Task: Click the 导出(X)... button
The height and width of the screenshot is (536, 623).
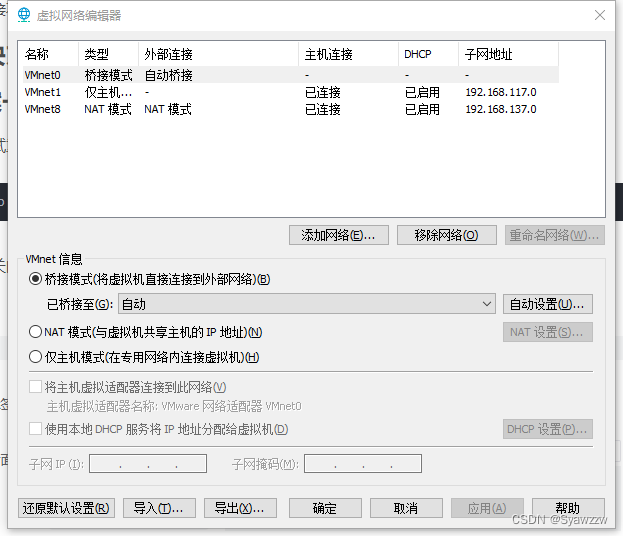Action: point(240,508)
